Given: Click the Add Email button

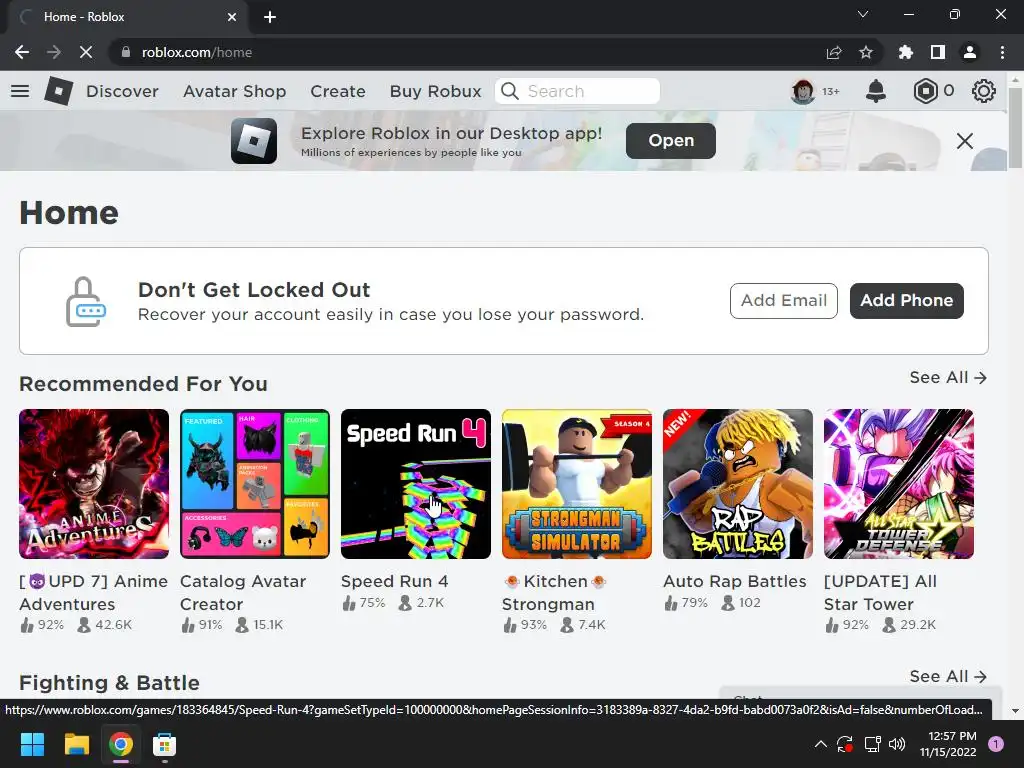Looking at the screenshot, I should tap(784, 300).
